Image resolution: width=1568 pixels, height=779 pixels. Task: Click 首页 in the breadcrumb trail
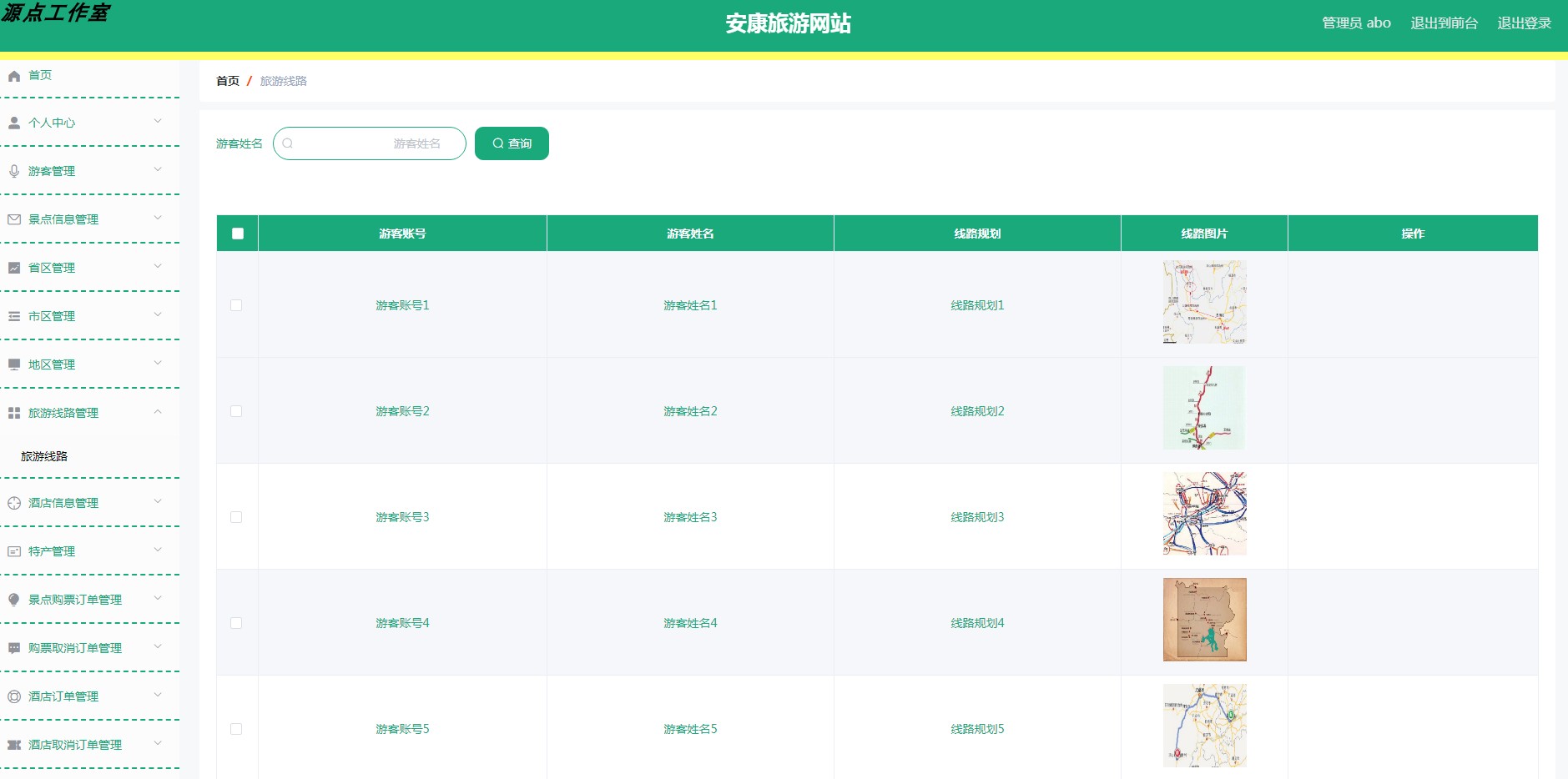pos(226,80)
